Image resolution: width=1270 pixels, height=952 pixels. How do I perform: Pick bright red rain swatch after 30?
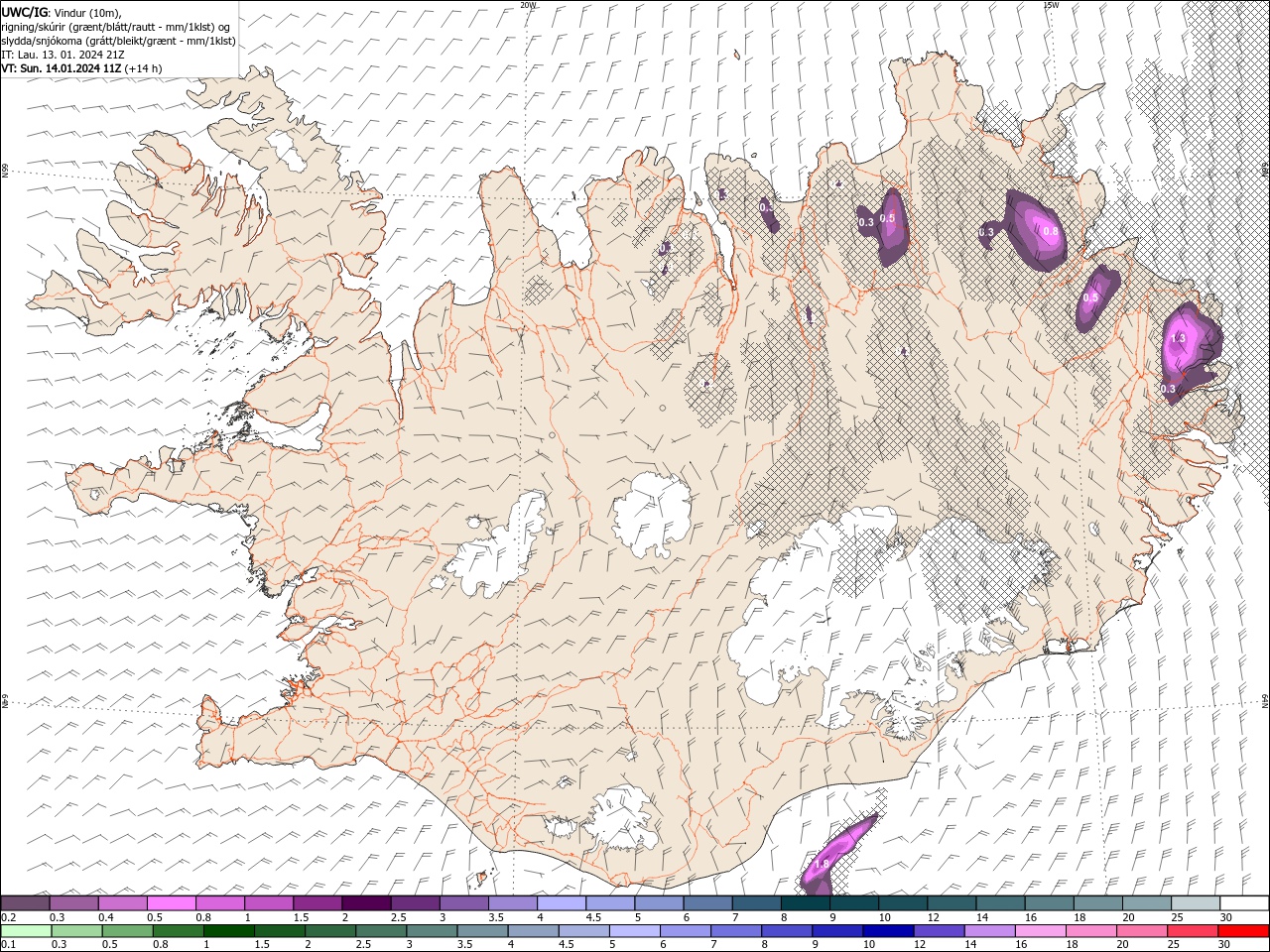click(1242, 931)
